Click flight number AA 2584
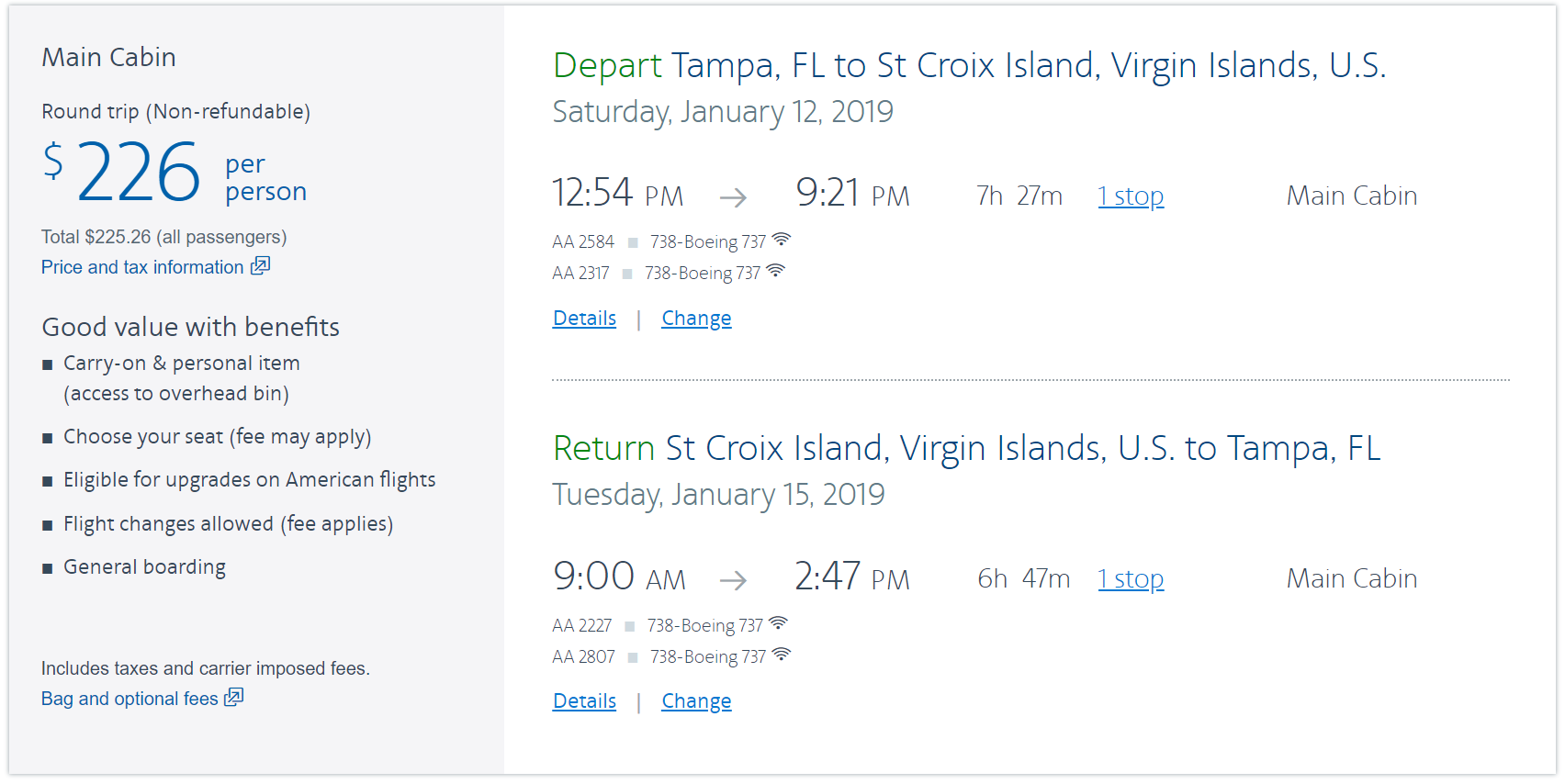The image size is (1565, 784). [x=583, y=242]
